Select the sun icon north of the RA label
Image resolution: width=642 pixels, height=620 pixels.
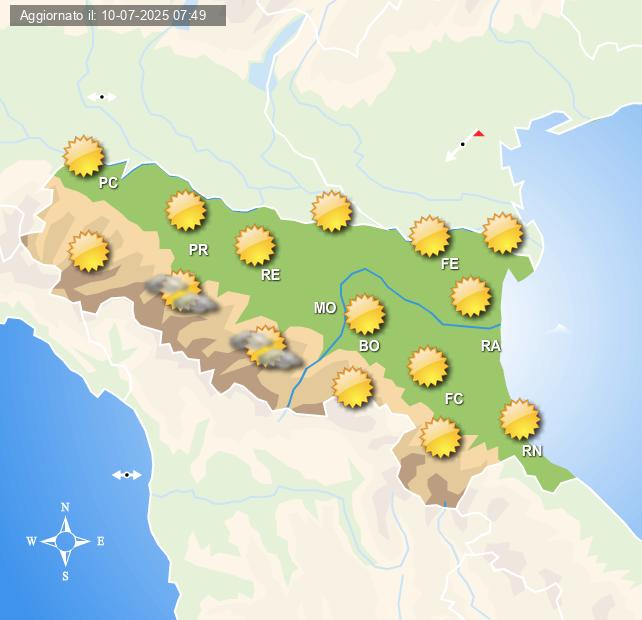(x=471, y=297)
